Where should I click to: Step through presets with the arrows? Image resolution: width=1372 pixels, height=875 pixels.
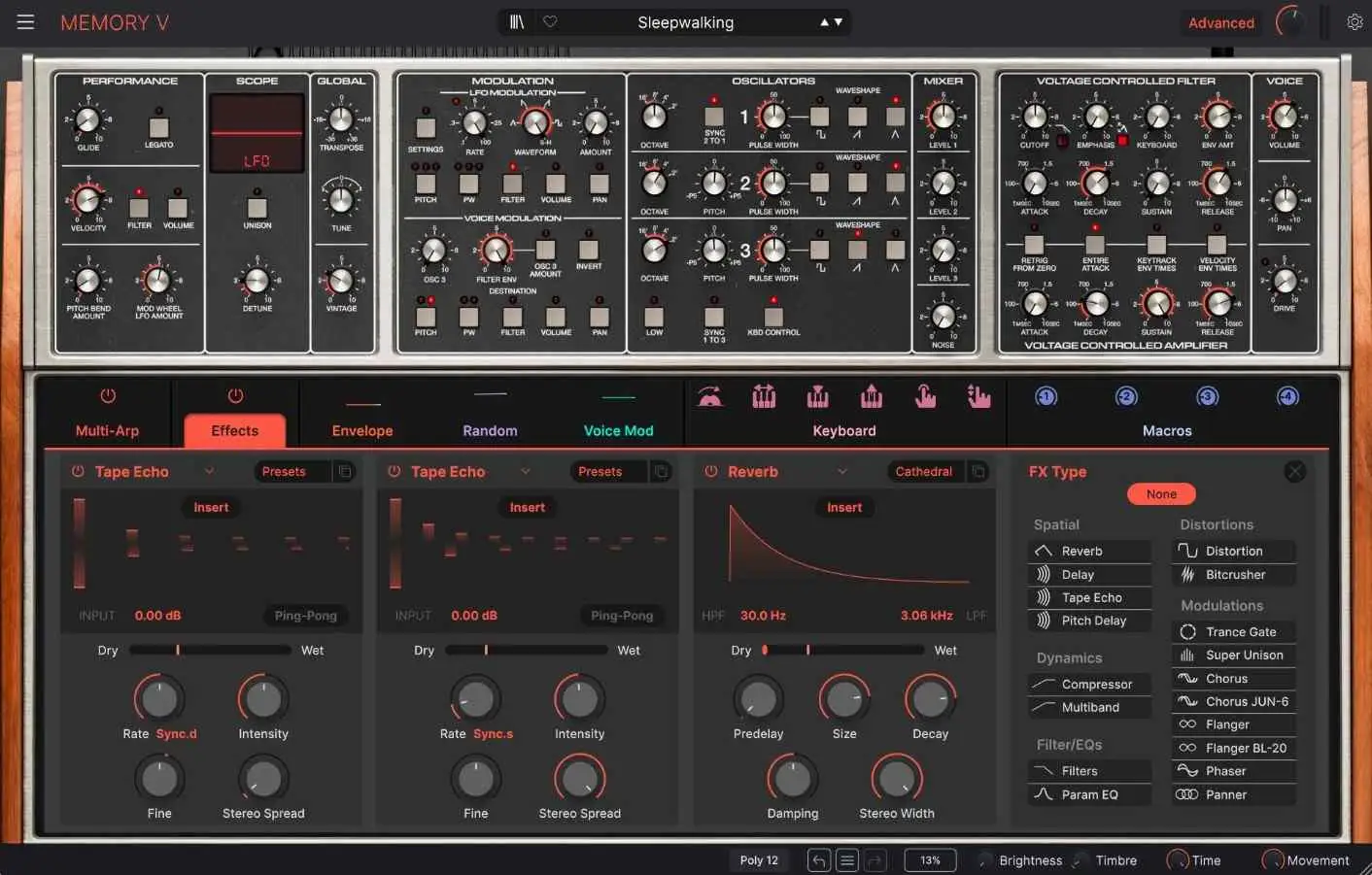click(x=832, y=21)
